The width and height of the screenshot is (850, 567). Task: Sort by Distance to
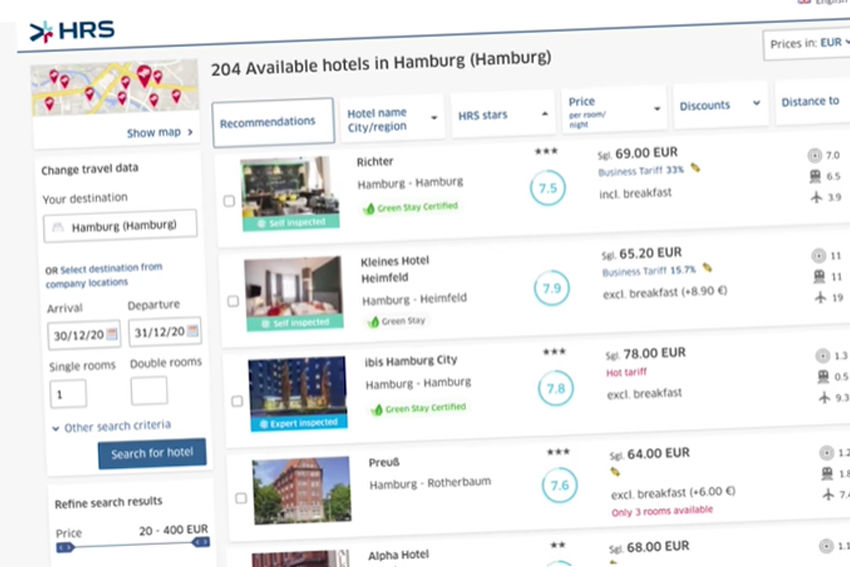click(812, 101)
